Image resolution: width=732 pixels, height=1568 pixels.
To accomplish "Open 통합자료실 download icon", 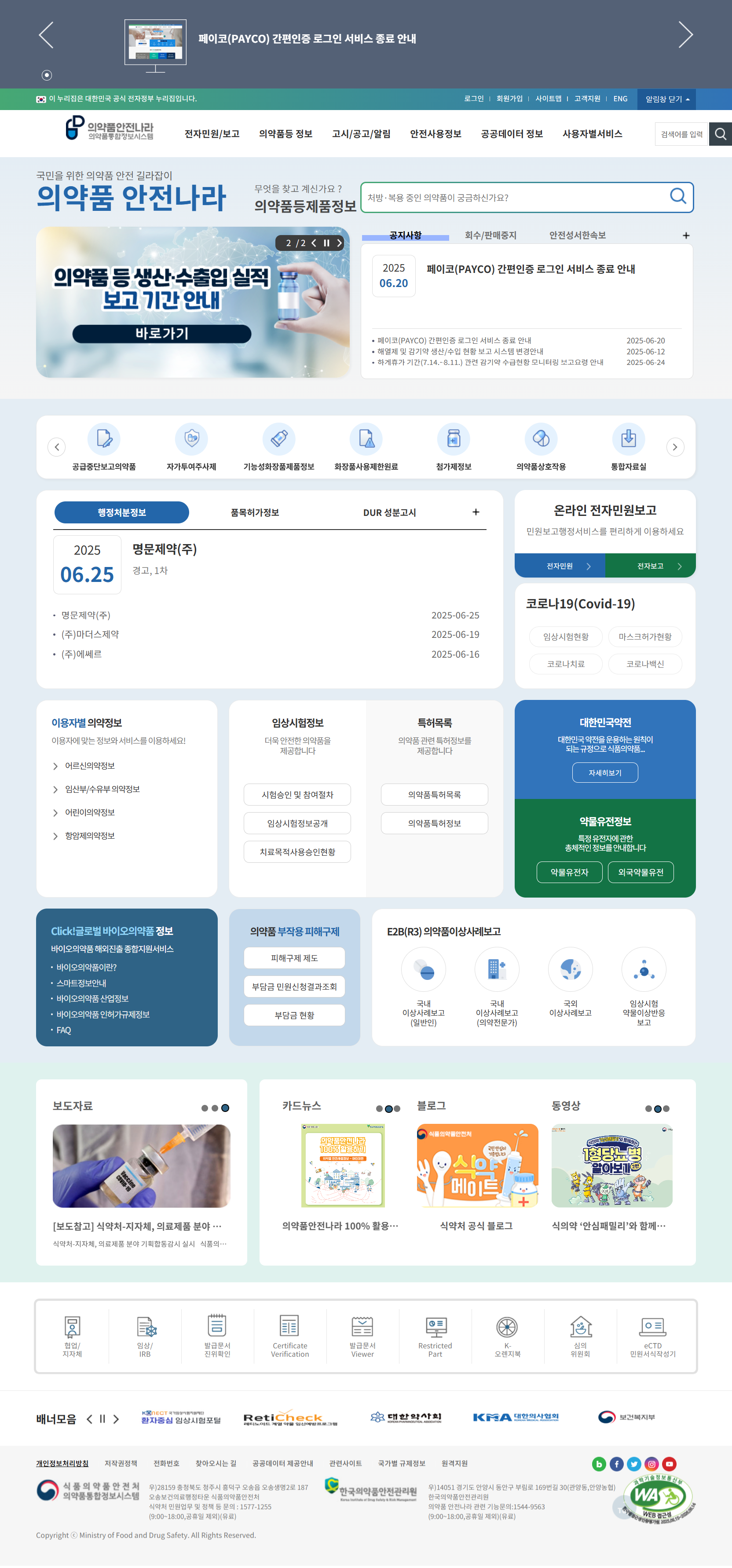I will pyautogui.click(x=628, y=439).
